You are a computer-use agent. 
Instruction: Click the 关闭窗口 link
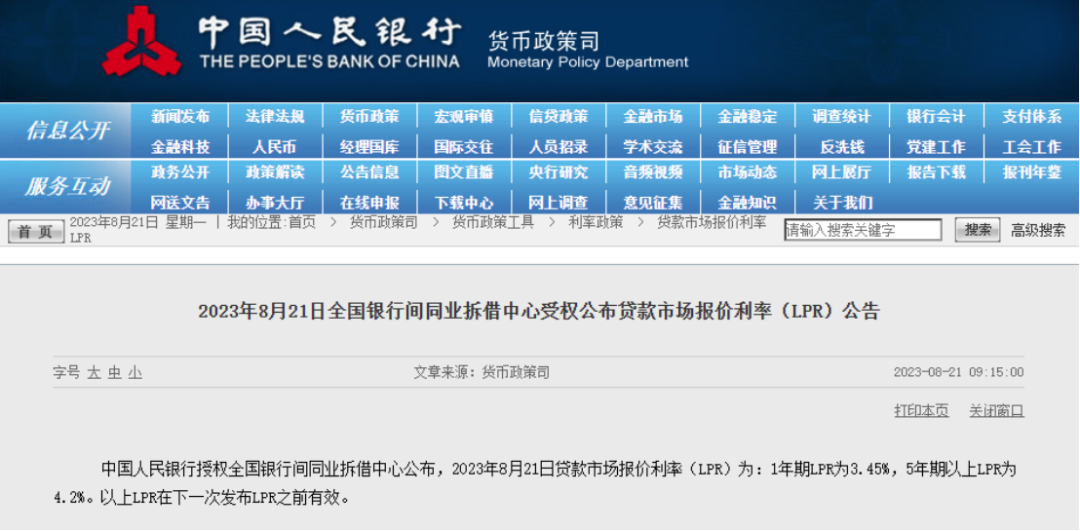point(997,411)
